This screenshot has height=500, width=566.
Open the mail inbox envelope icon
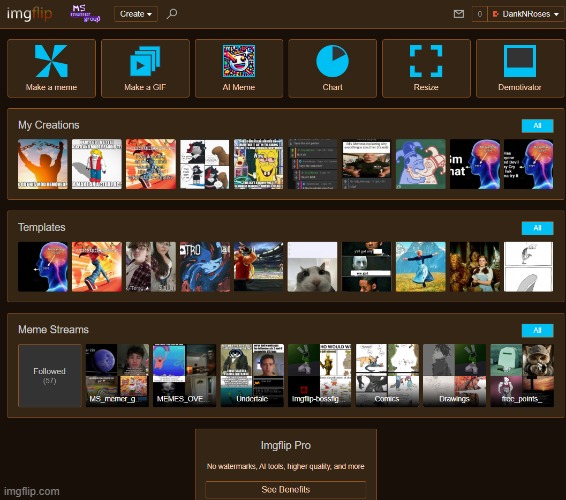click(458, 14)
